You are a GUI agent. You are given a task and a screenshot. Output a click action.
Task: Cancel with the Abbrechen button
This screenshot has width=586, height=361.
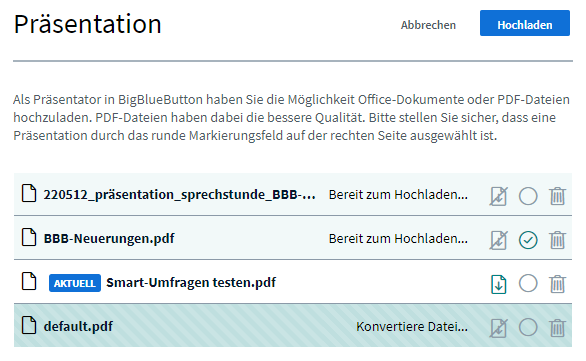pyautogui.click(x=428, y=25)
